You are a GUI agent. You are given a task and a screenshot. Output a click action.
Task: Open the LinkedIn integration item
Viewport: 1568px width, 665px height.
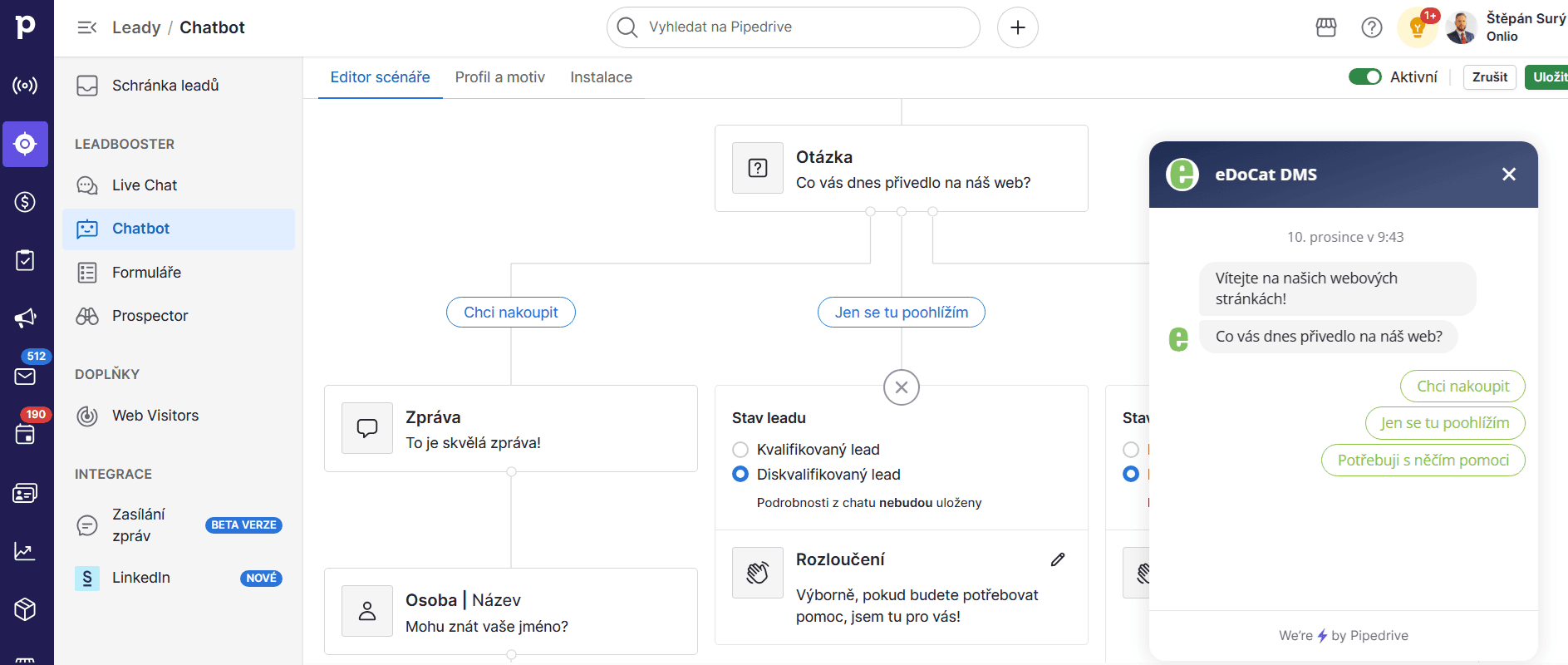(179, 578)
